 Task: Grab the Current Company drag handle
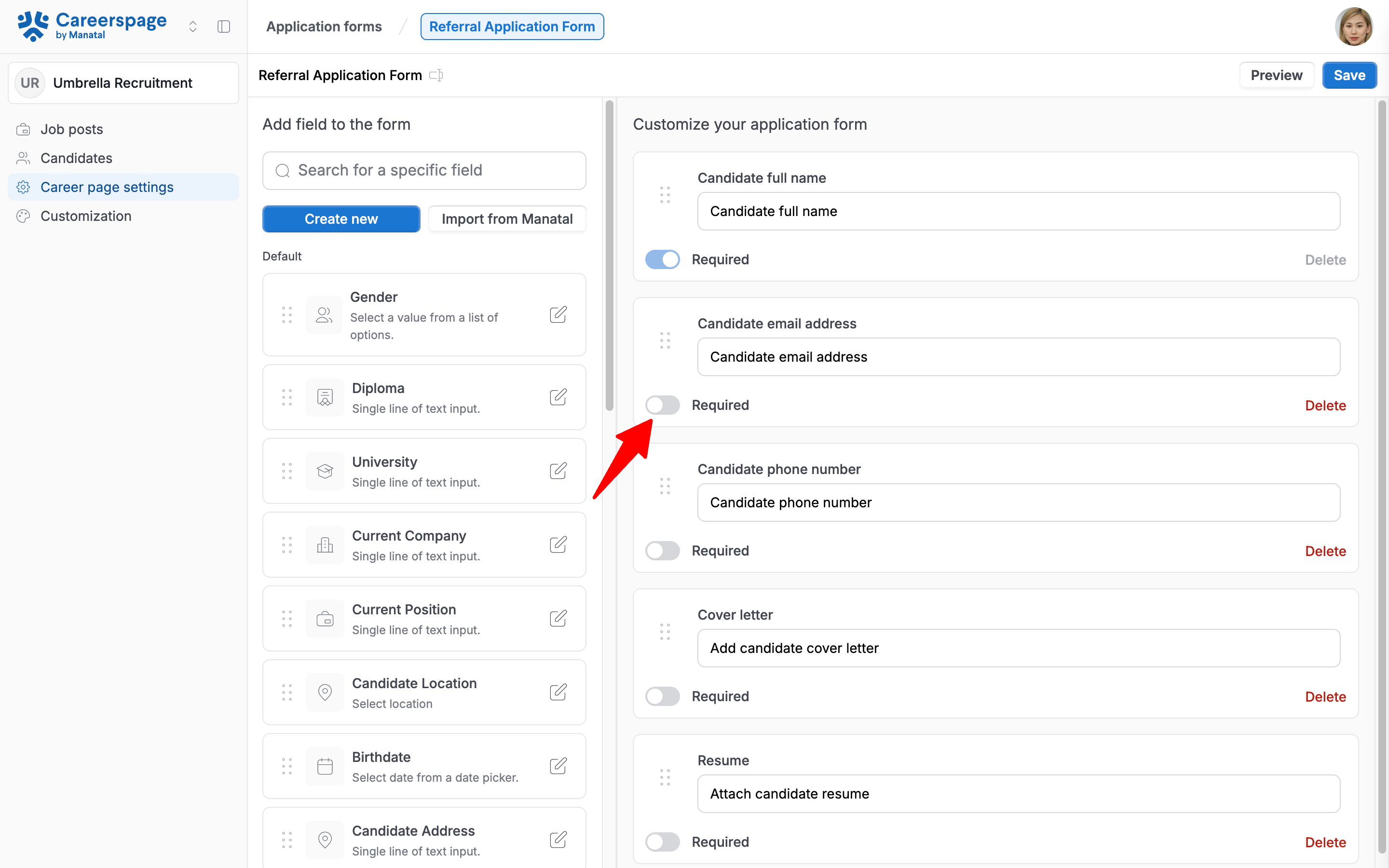point(287,545)
